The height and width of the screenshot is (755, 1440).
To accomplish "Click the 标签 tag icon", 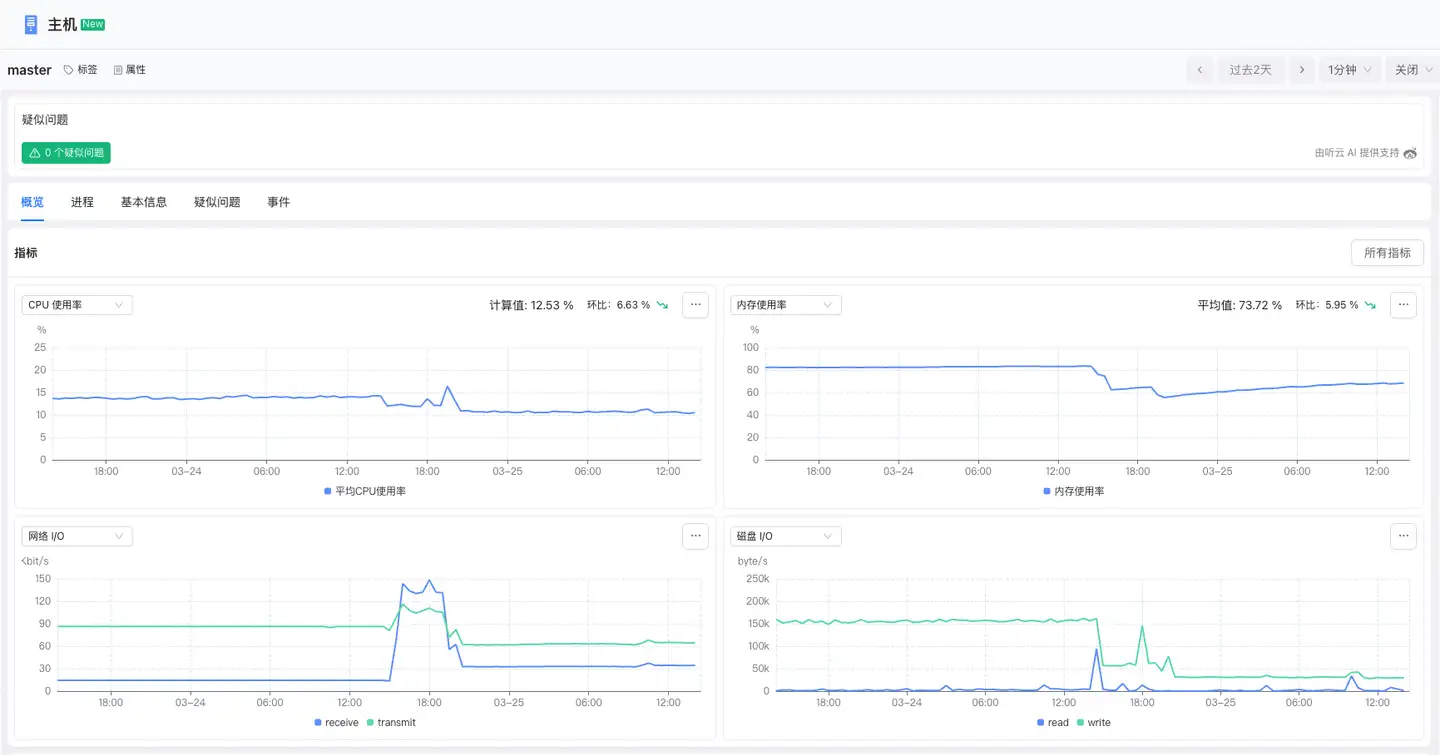I will (69, 70).
